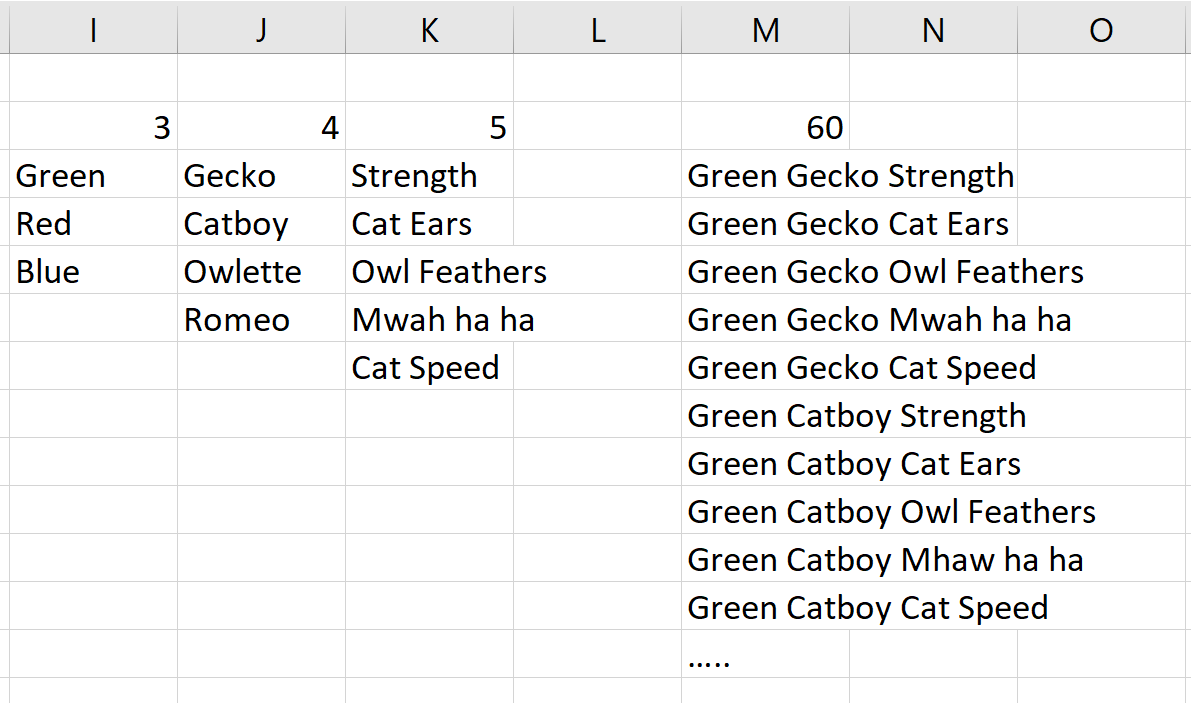
Task: Click the cell containing 60
Action: [x=766, y=127]
